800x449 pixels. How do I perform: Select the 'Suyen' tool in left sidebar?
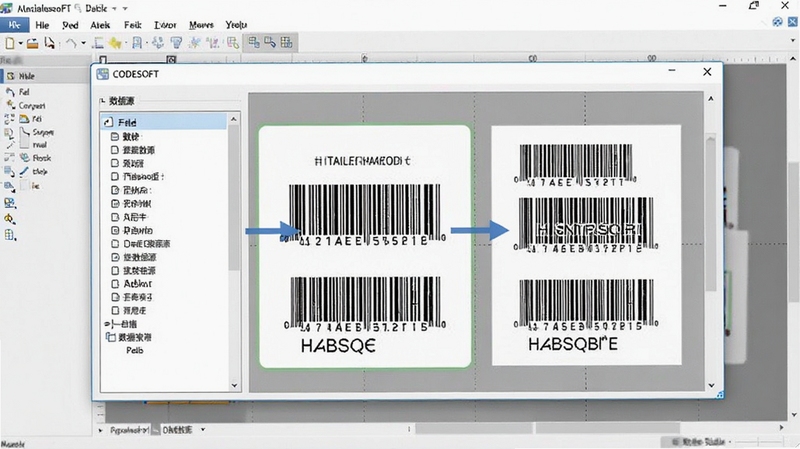point(43,132)
